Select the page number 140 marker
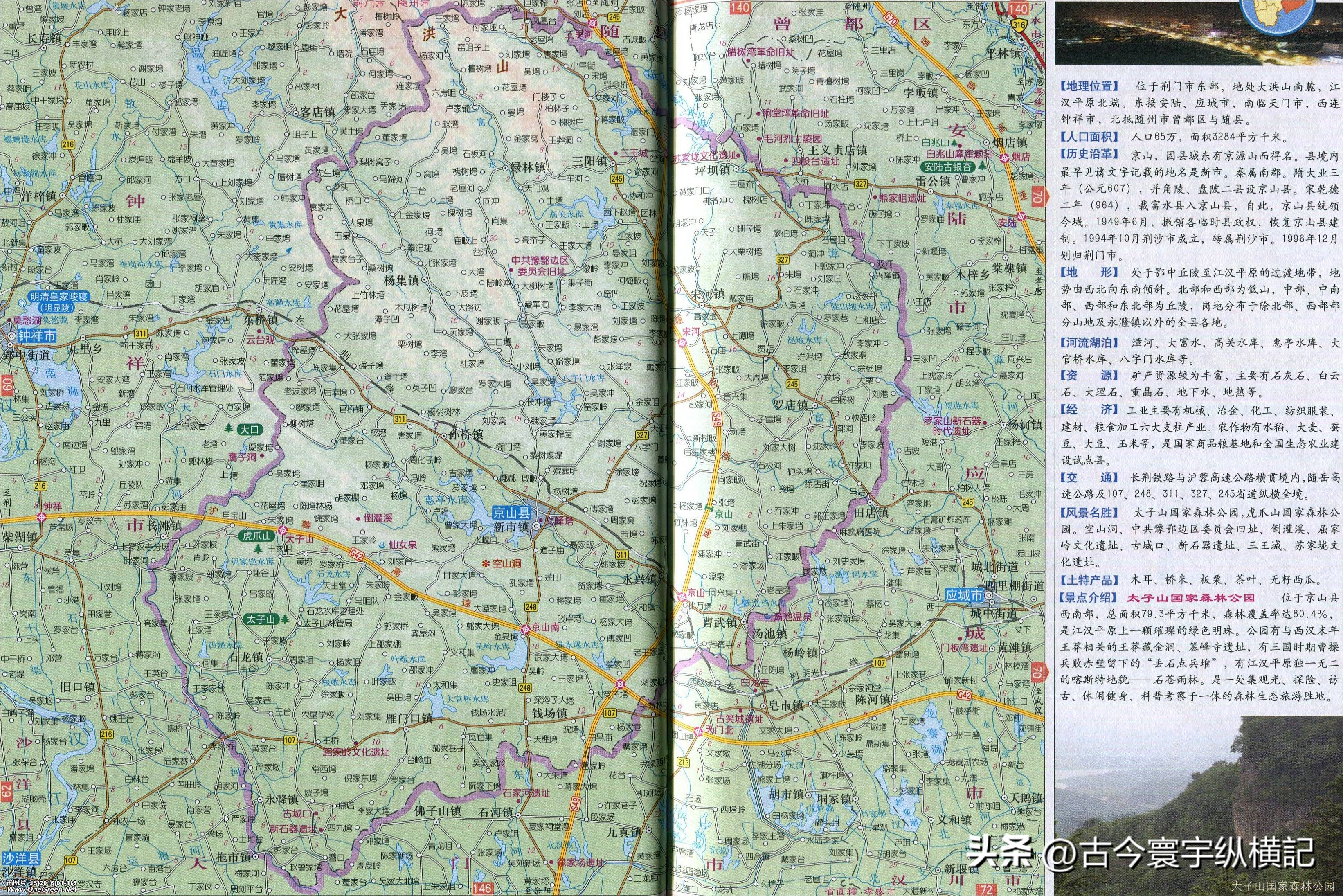Viewport: 1343px width, 896px height. coord(739,8)
